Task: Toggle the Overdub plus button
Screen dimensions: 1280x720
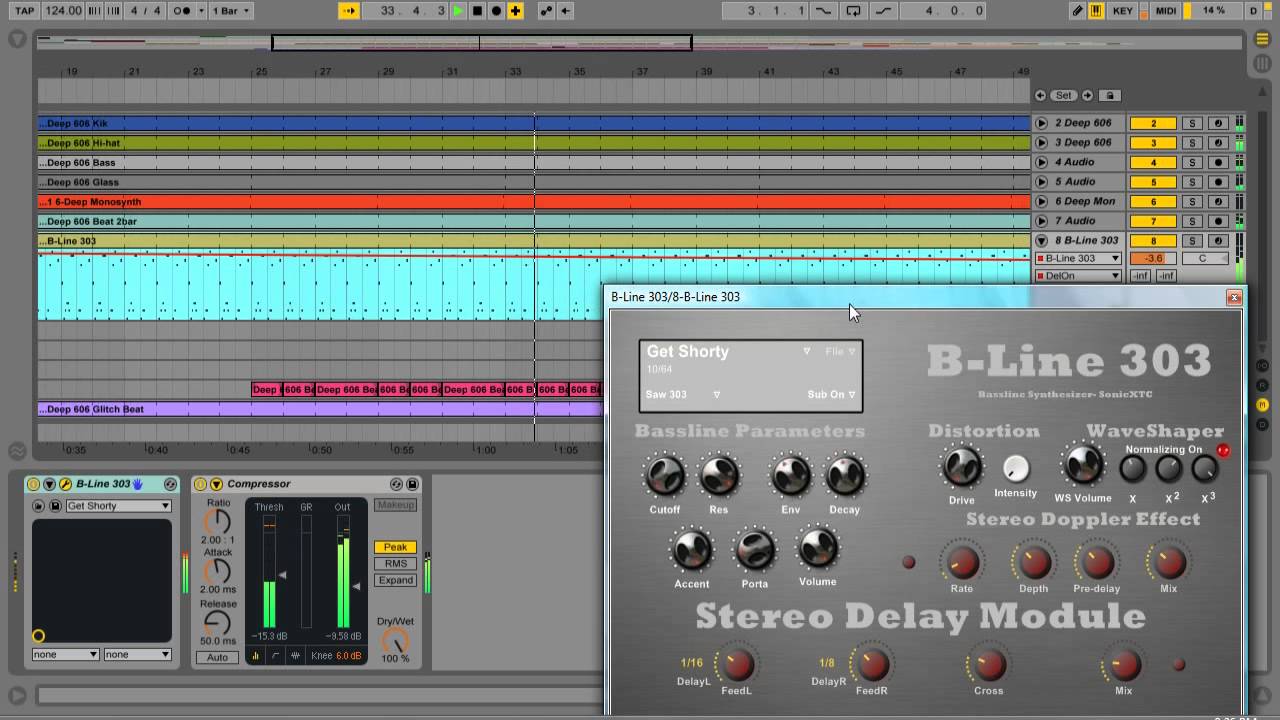Action: tap(515, 11)
